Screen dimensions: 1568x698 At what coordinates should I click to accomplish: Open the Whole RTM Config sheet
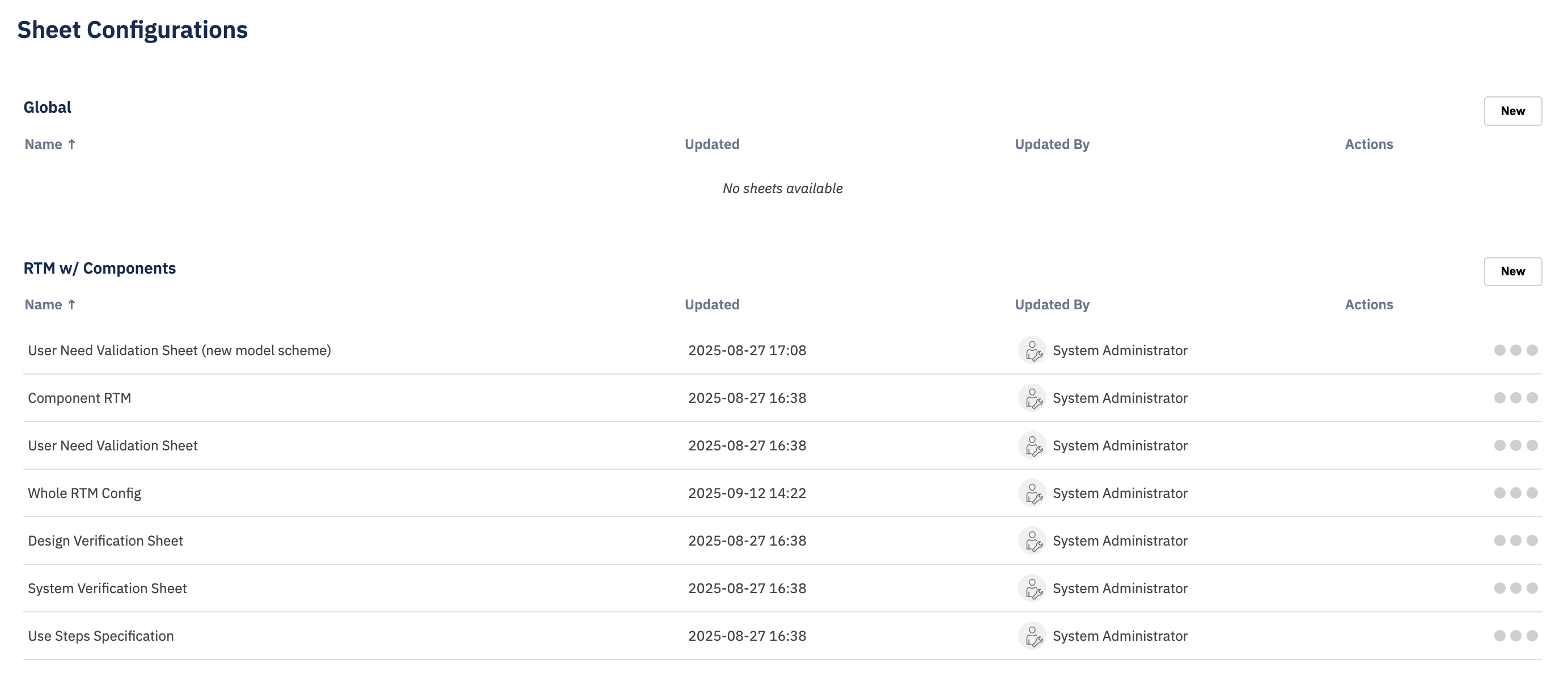tap(84, 493)
